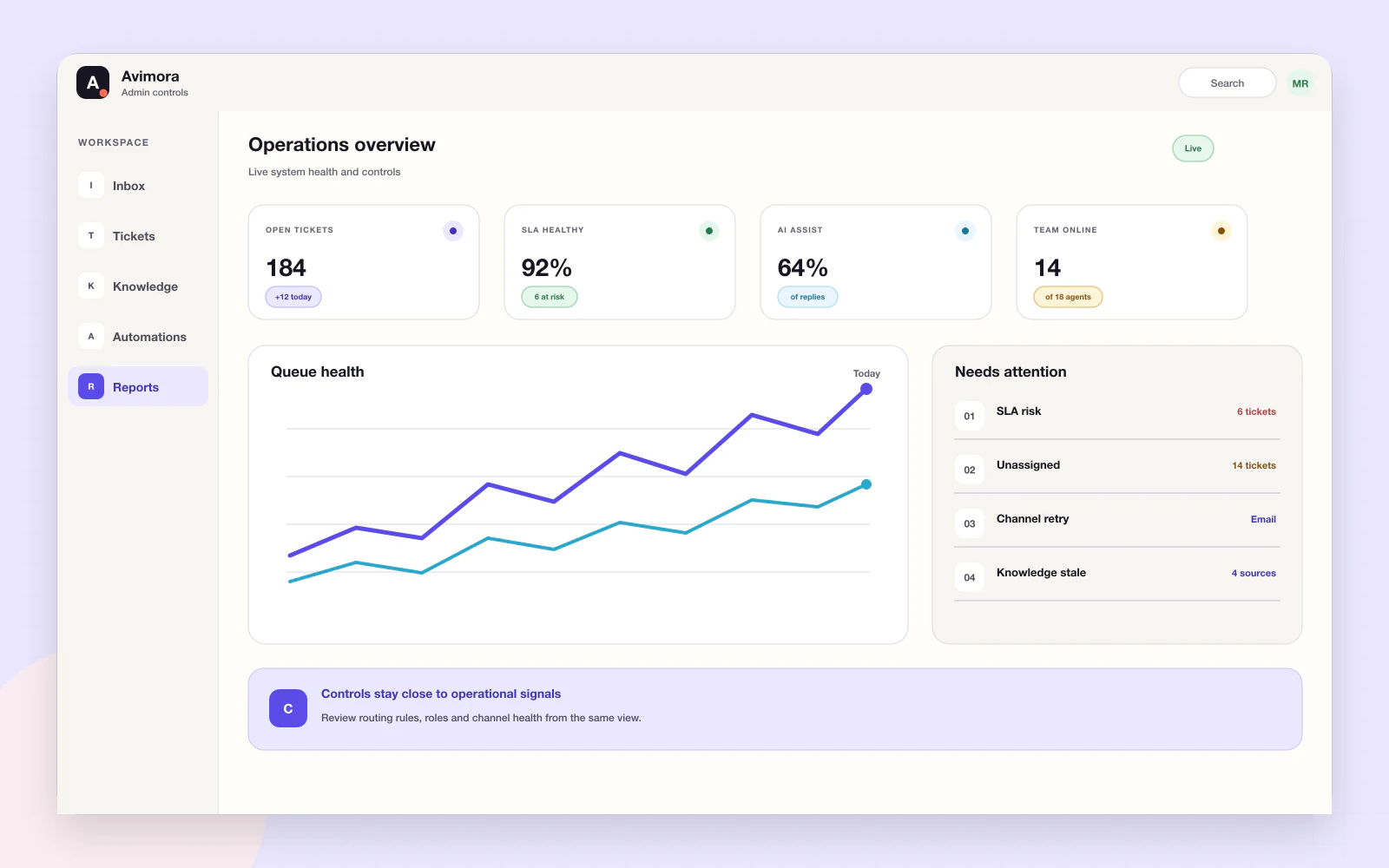Click Controls stay close to operational signals
The width and height of the screenshot is (1389, 868).
coord(441,694)
